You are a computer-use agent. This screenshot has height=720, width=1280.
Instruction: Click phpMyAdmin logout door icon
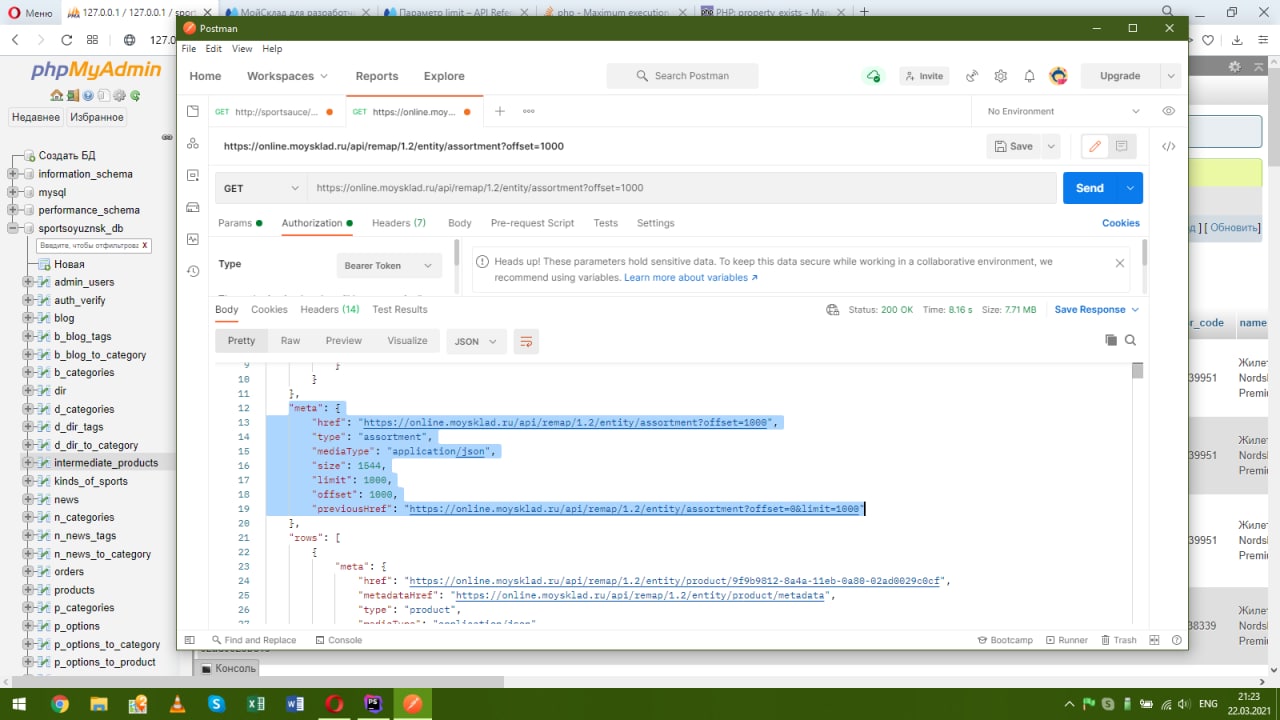(x=73, y=96)
